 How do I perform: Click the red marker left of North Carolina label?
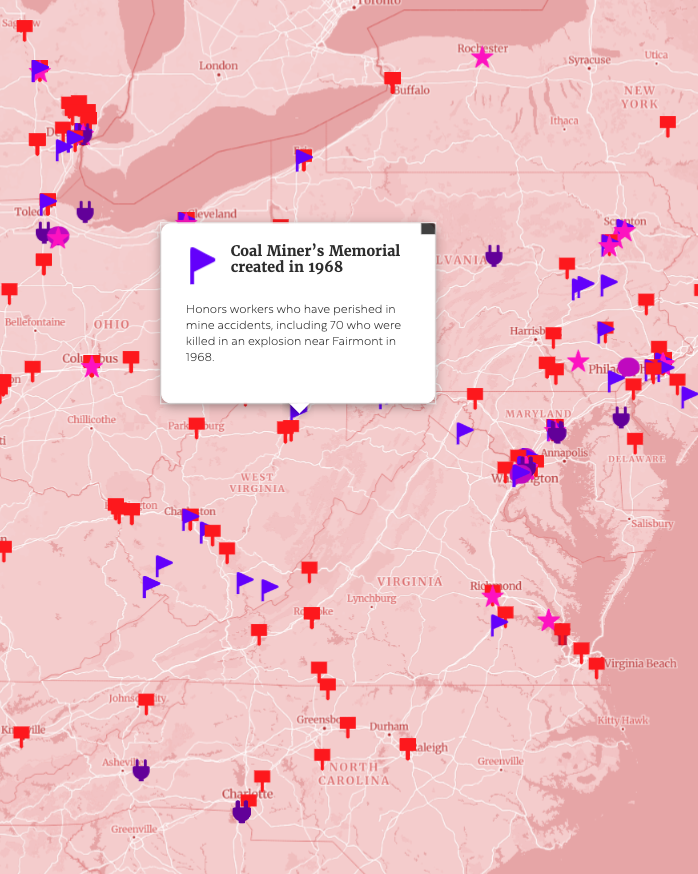pos(322,759)
